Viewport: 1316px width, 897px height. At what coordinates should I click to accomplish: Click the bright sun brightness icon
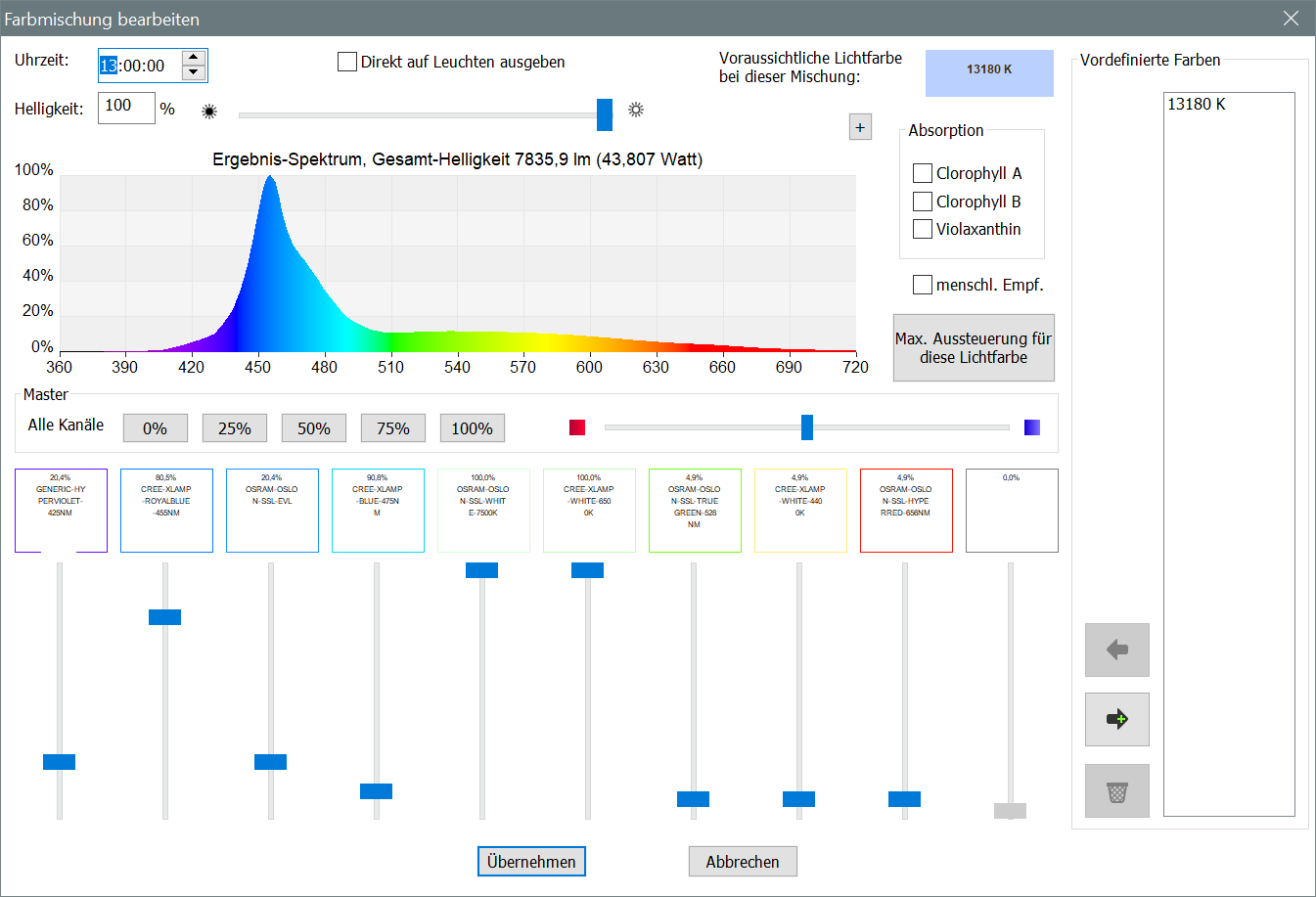(x=636, y=110)
